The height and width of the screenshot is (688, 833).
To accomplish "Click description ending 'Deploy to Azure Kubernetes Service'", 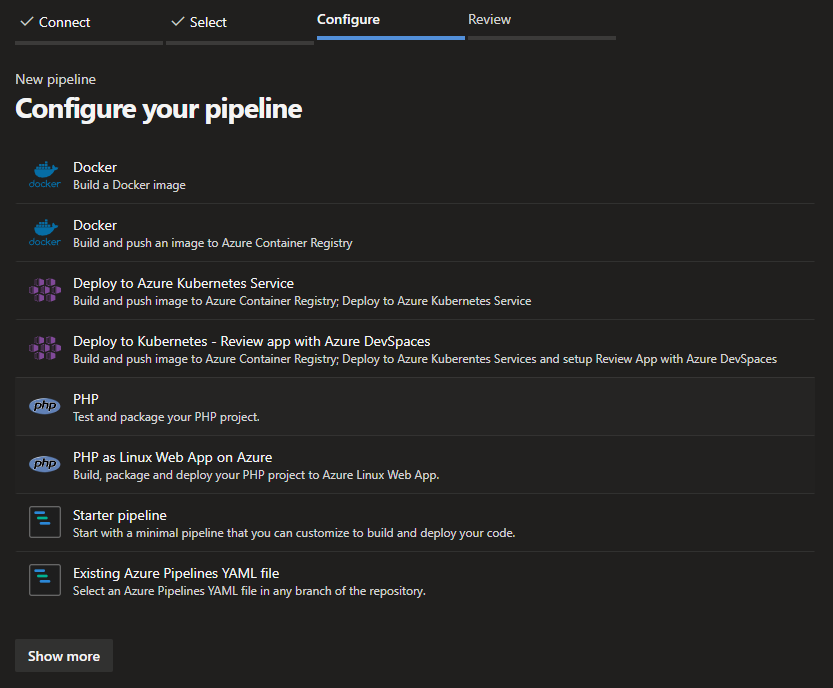I will 302,301.
